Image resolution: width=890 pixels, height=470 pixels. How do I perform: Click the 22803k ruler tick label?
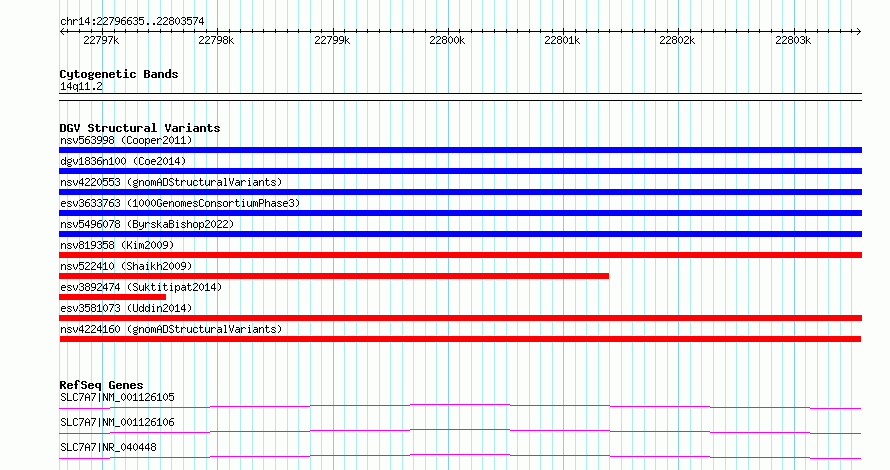click(x=793, y=40)
